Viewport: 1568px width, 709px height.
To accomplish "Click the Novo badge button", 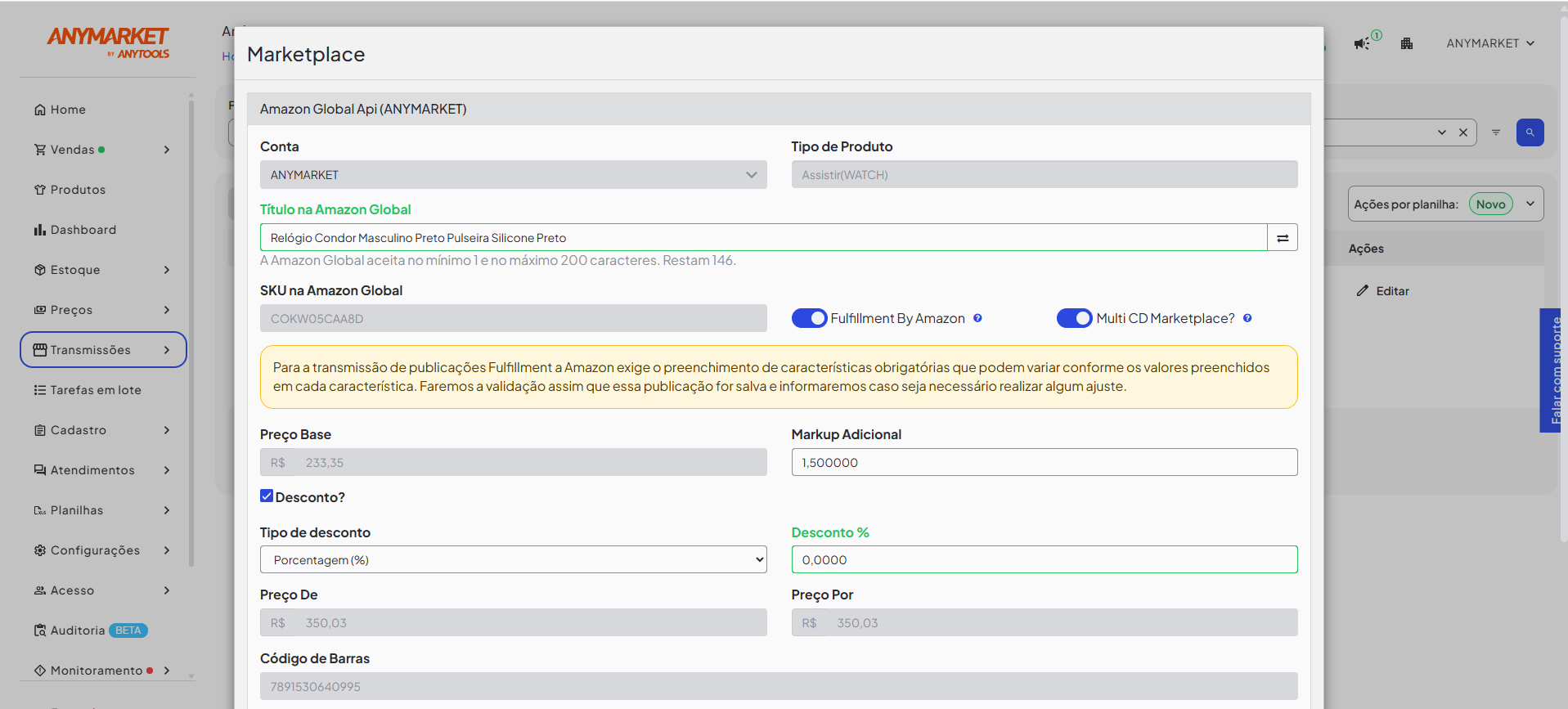I will (1491, 204).
